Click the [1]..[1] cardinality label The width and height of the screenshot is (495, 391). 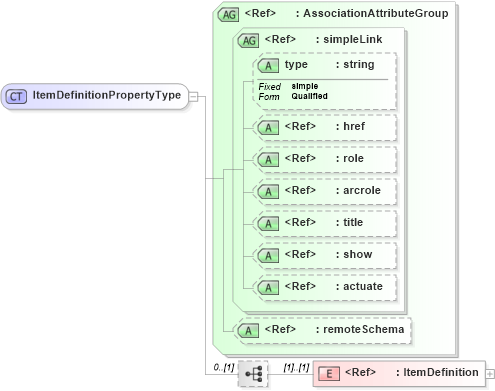[296, 368]
